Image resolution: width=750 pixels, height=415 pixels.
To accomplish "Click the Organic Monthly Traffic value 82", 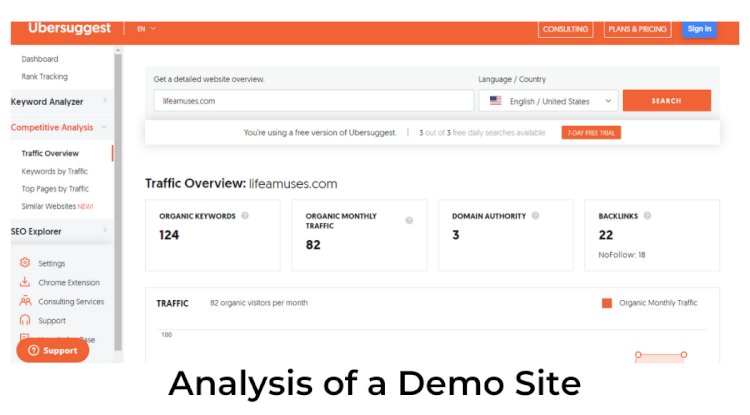I will pos(313,245).
